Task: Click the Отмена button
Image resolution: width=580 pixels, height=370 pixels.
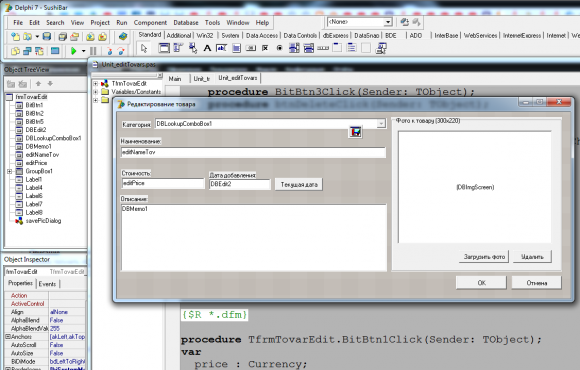Action: pyautogui.click(x=536, y=283)
